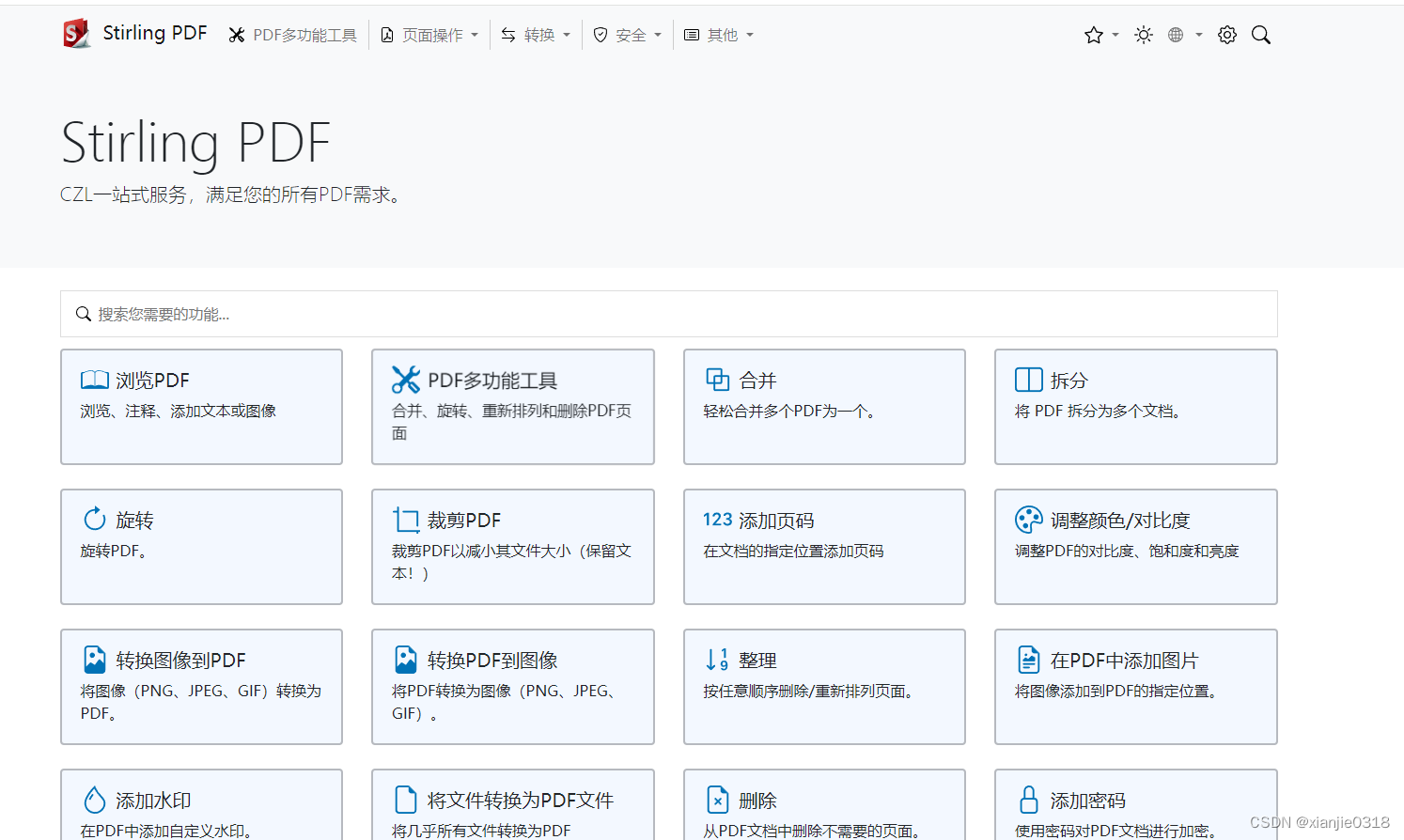Viewport: 1404px width, 840px height.
Task: Open the language dropdown arrow
Action: (1199, 35)
